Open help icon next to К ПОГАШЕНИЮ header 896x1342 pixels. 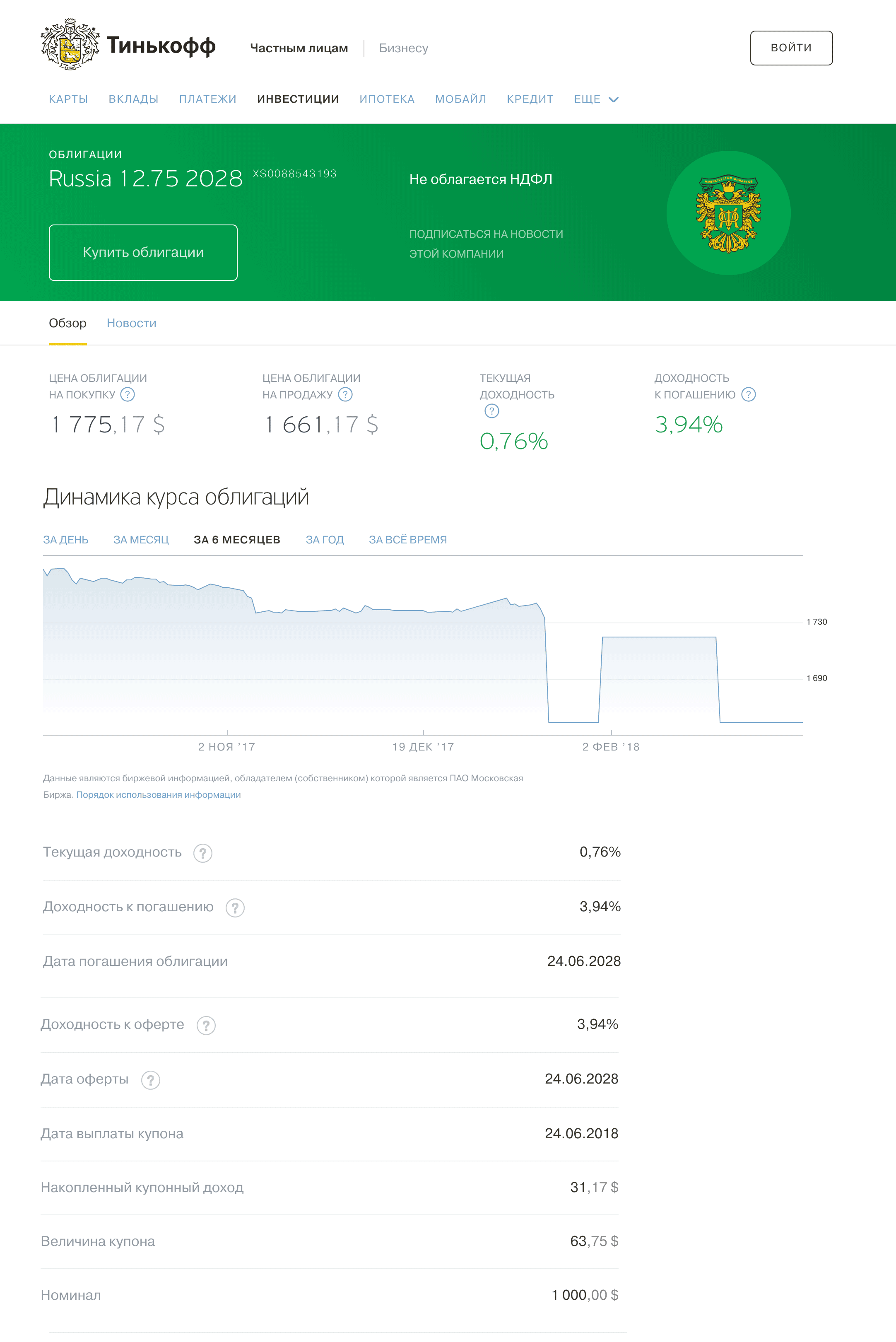click(x=748, y=394)
